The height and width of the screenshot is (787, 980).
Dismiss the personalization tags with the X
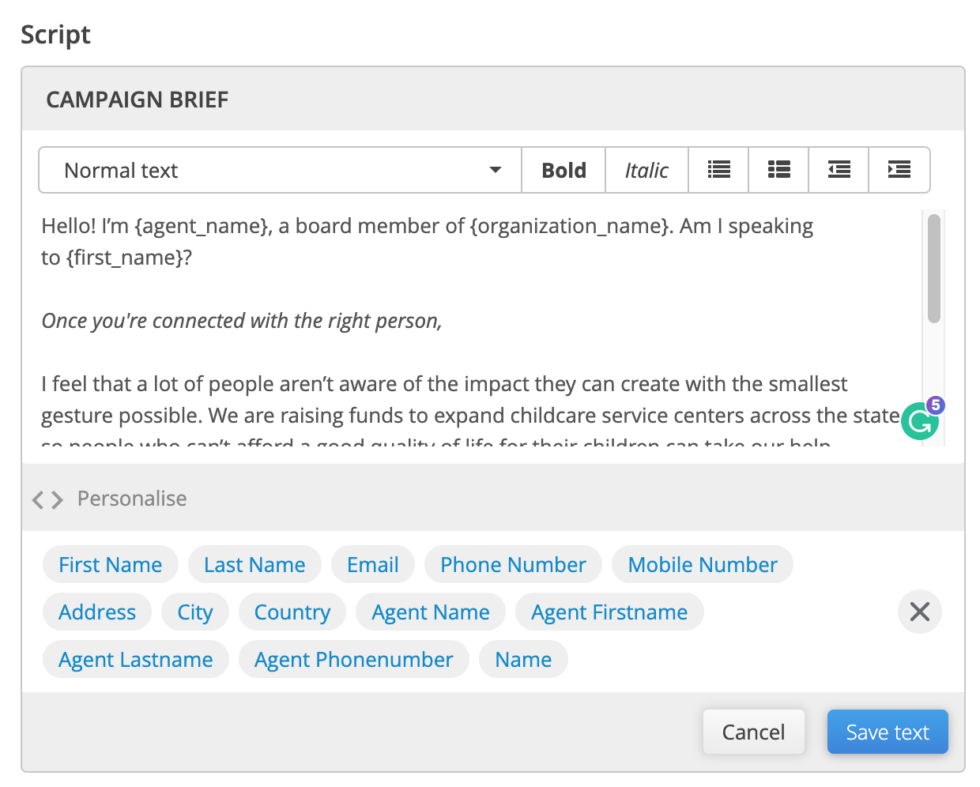[x=919, y=611]
